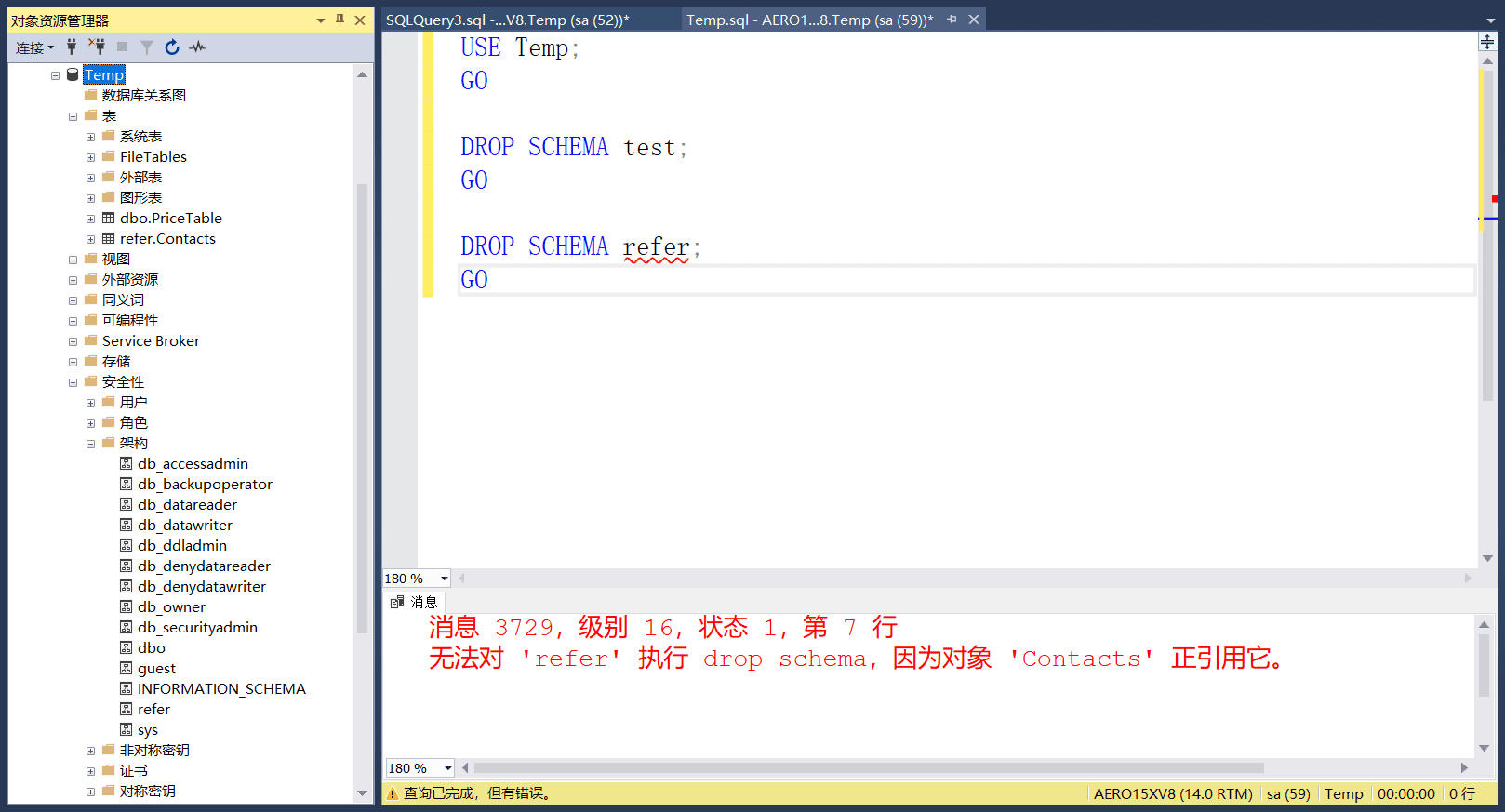Refresh the Object Explorer tree
Viewport: 1505px width, 812px height.
[x=172, y=47]
